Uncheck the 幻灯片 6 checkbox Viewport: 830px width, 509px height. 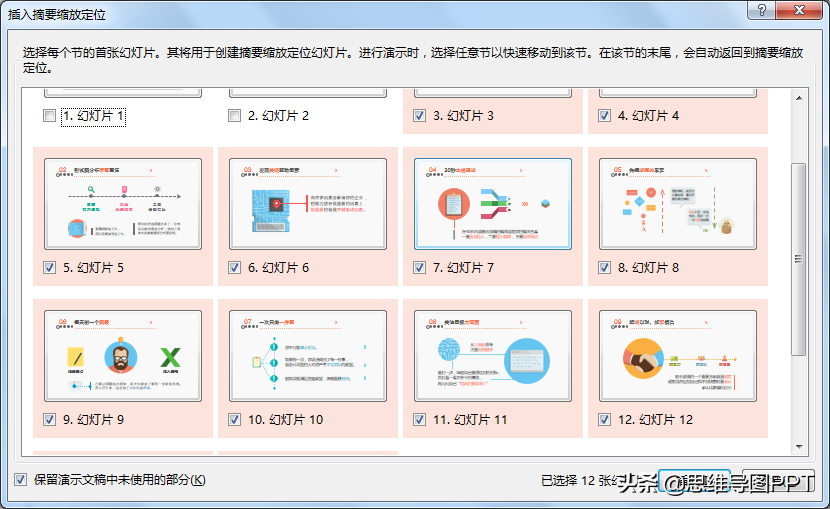pos(234,268)
